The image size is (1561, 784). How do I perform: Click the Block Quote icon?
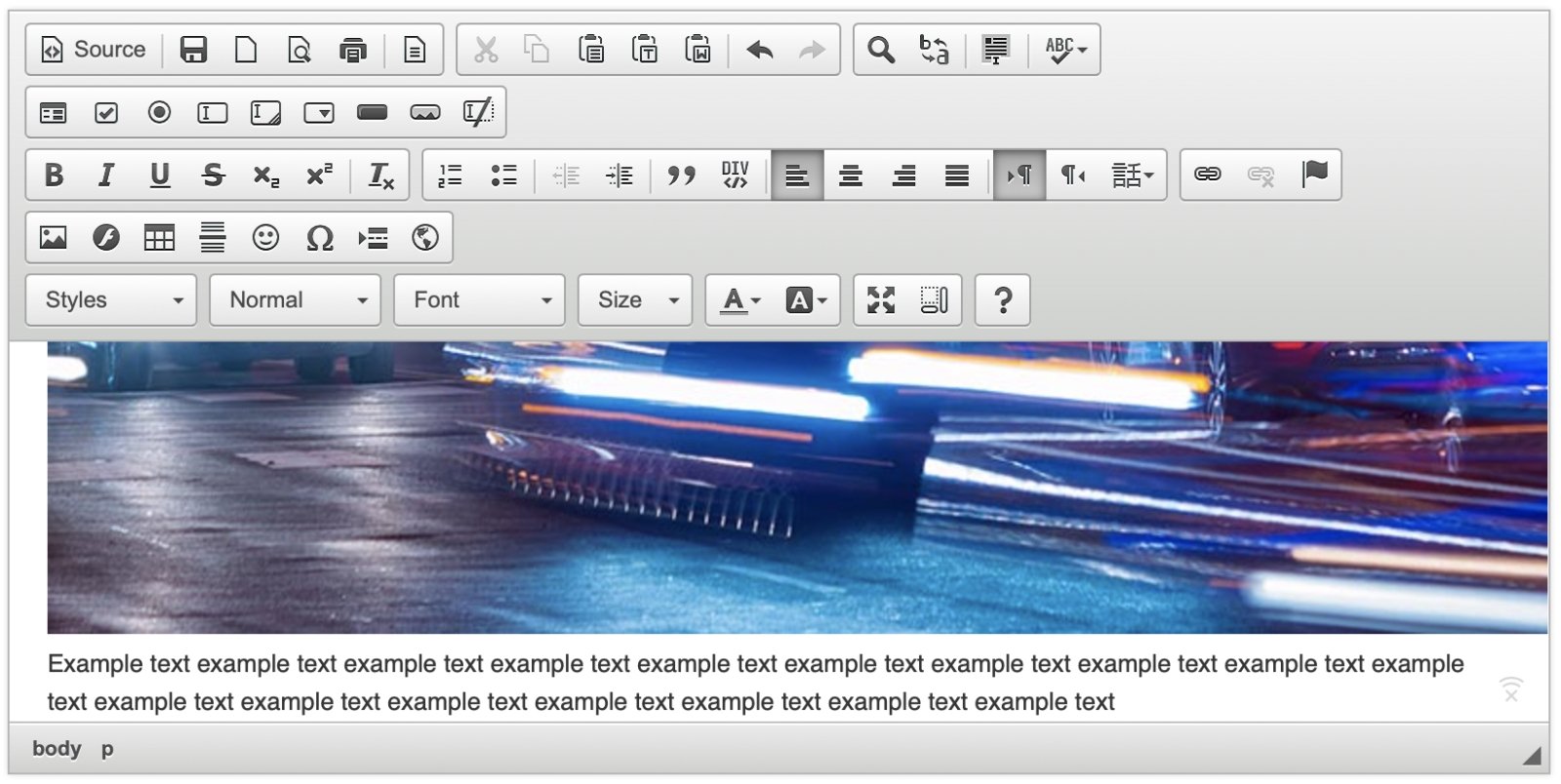tap(681, 176)
